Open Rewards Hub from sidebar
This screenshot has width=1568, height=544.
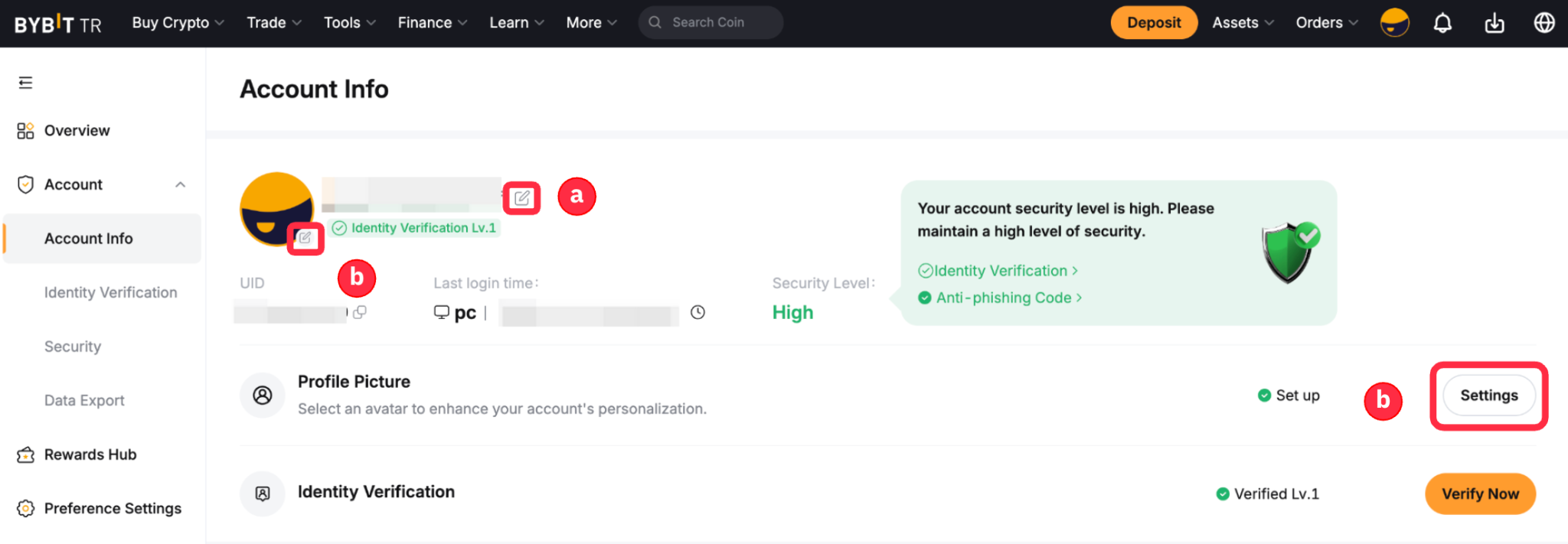pyautogui.click(x=90, y=454)
